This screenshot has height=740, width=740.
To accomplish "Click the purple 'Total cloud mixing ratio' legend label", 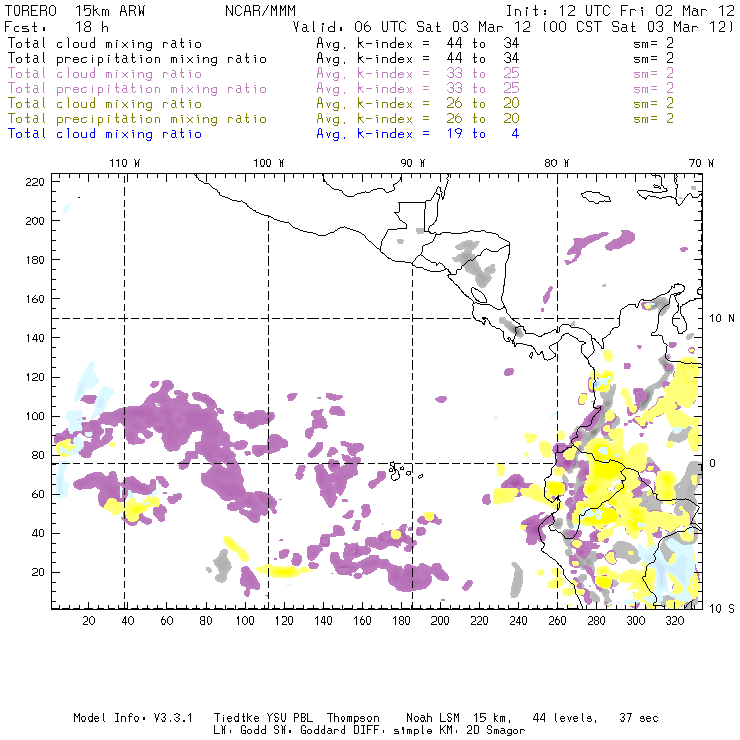I will 105,74.
